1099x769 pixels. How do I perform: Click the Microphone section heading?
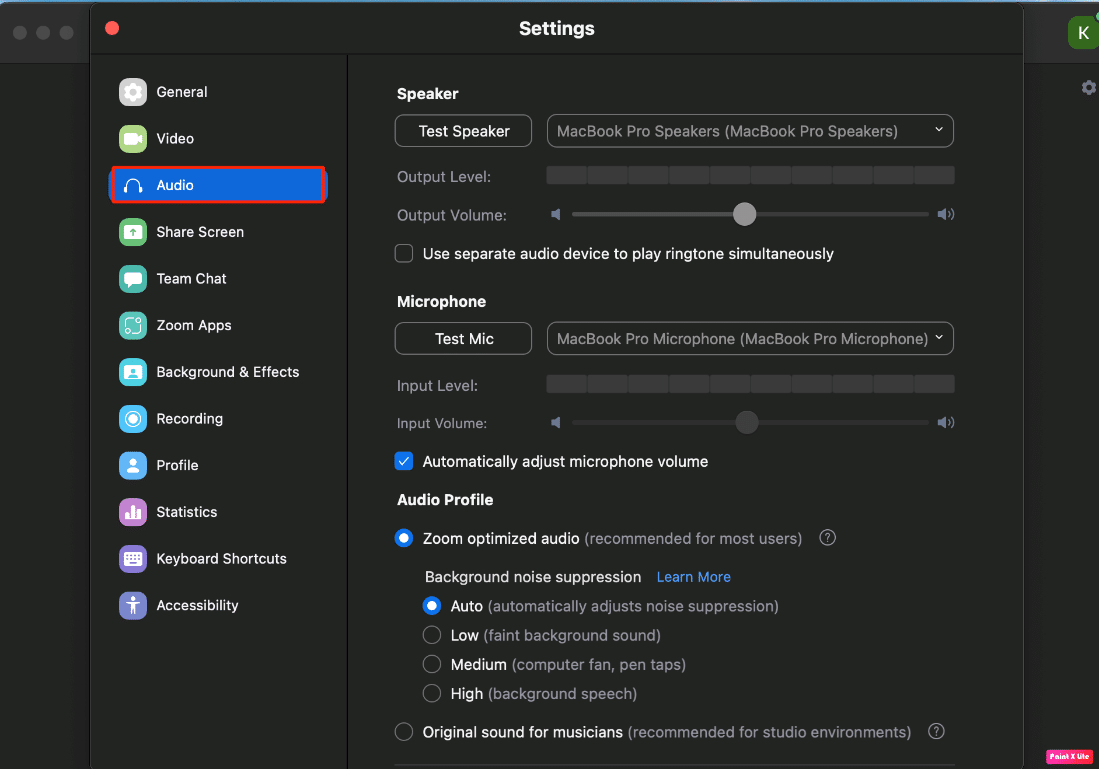[x=442, y=301]
